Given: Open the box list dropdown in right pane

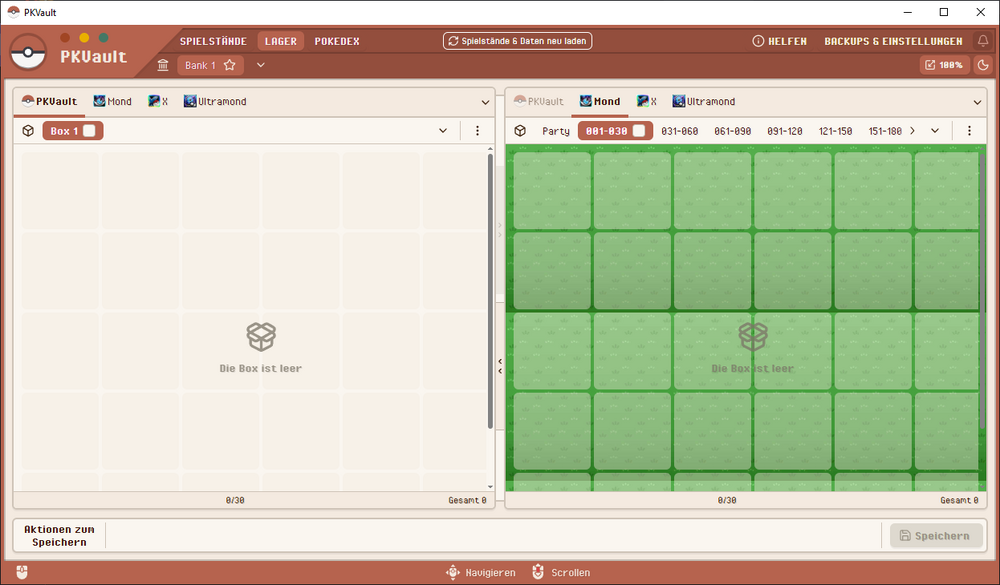Looking at the screenshot, I should tap(935, 131).
